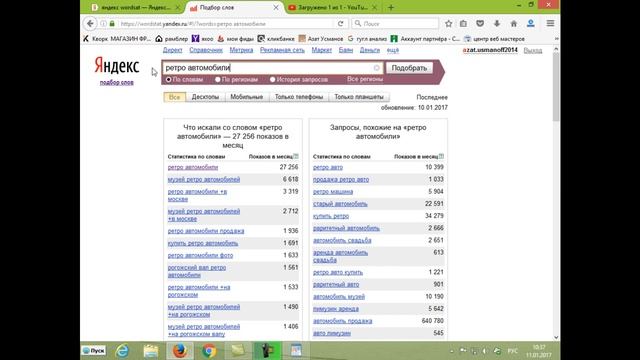This screenshot has width=640, height=360.
Task: Click the page vertical scrollbar thumb
Action: [556, 87]
